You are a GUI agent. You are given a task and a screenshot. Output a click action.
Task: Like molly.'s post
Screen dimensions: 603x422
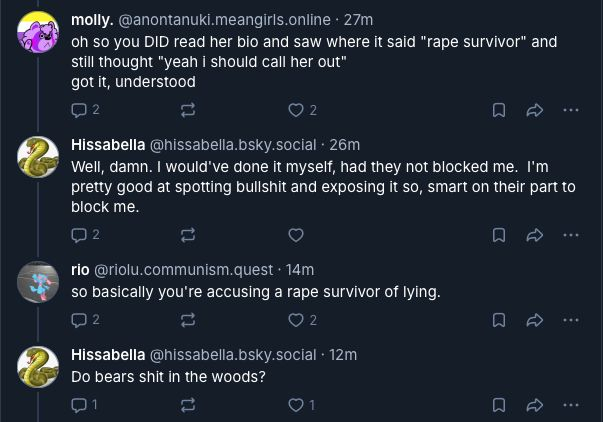coord(296,110)
